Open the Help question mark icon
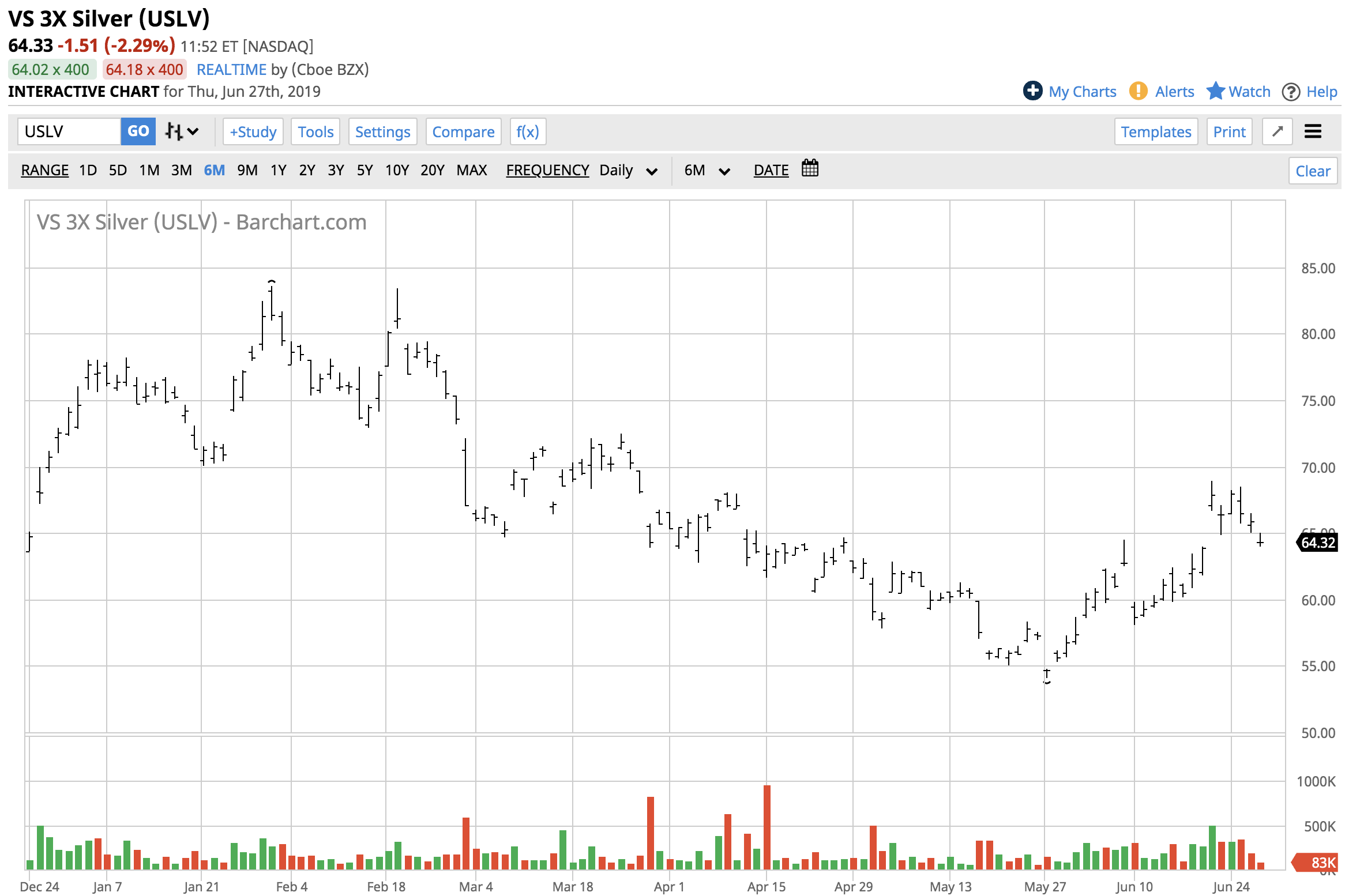Viewport: 1345px width, 896px height. (1291, 92)
